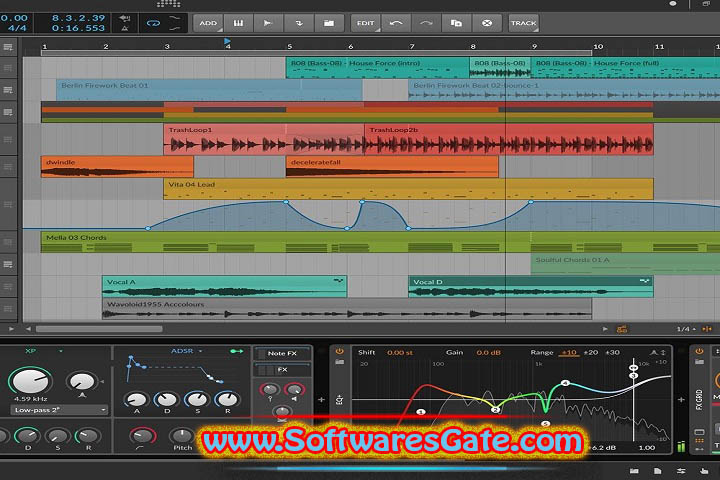Viewport: 720px width, 480px height.
Task: Click the ADSR Release knob labeled R
Action: [227, 399]
